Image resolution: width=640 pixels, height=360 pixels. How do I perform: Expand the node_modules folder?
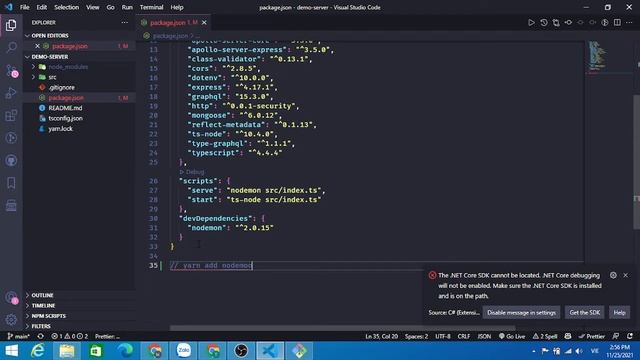68,67
